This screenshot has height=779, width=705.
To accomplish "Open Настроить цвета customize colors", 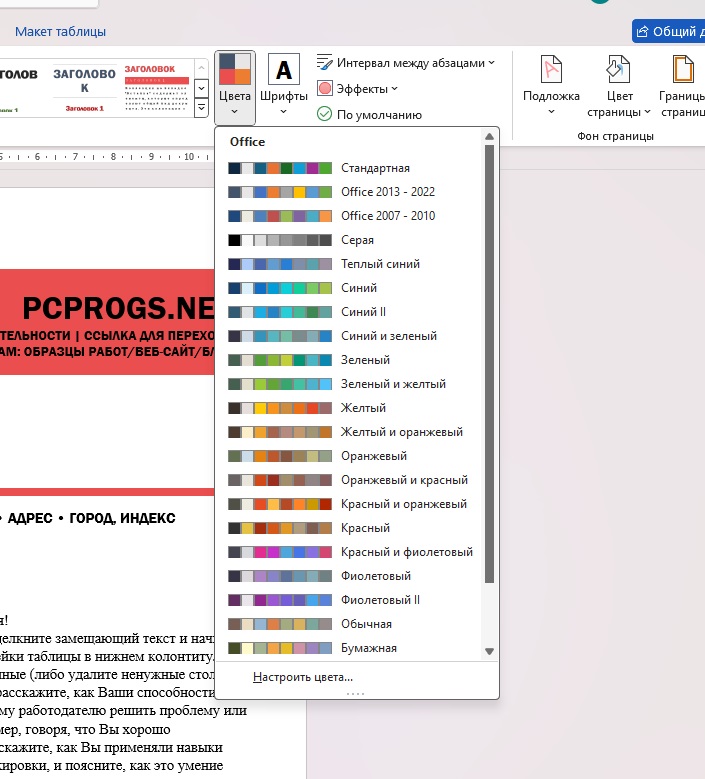I will (303, 677).
